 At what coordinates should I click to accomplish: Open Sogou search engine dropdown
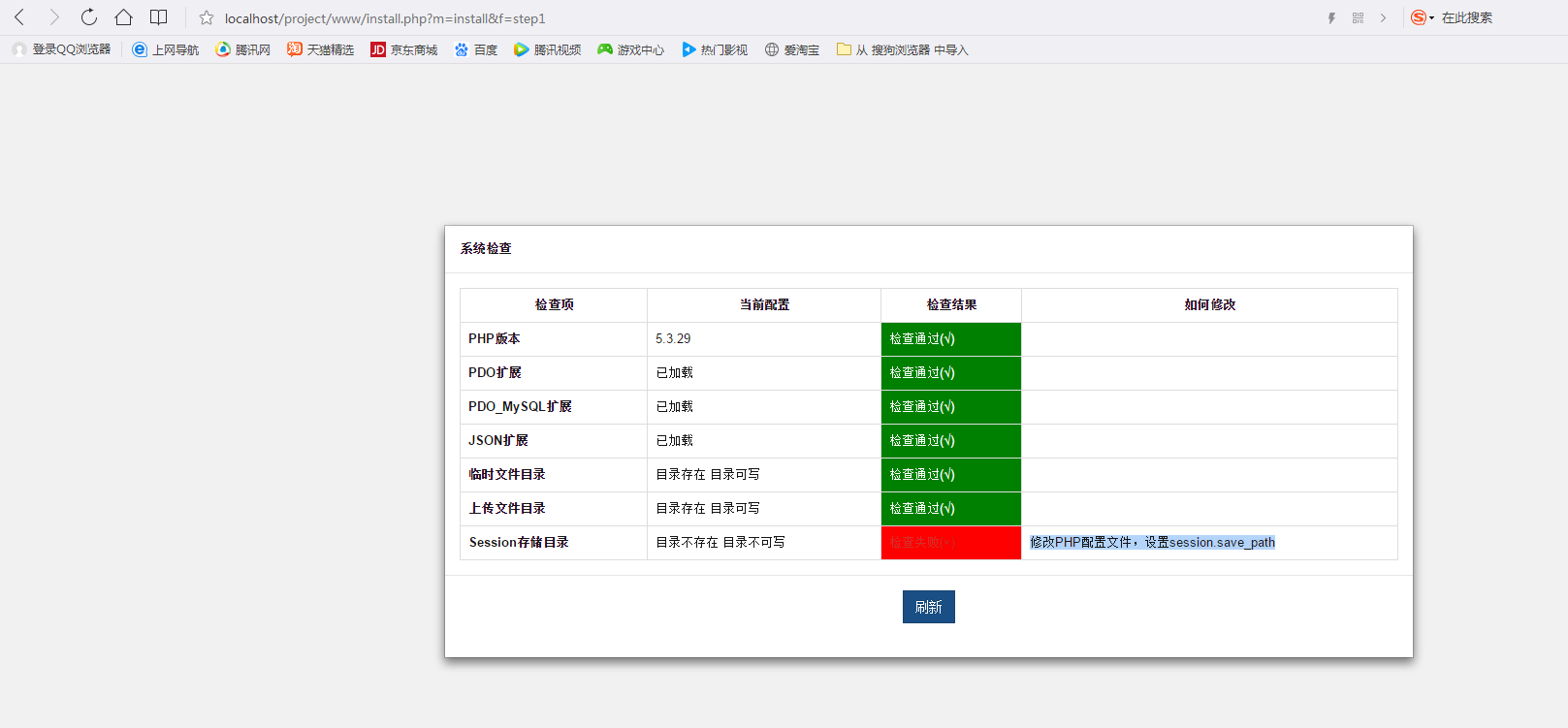click(x=1422, y=17)
